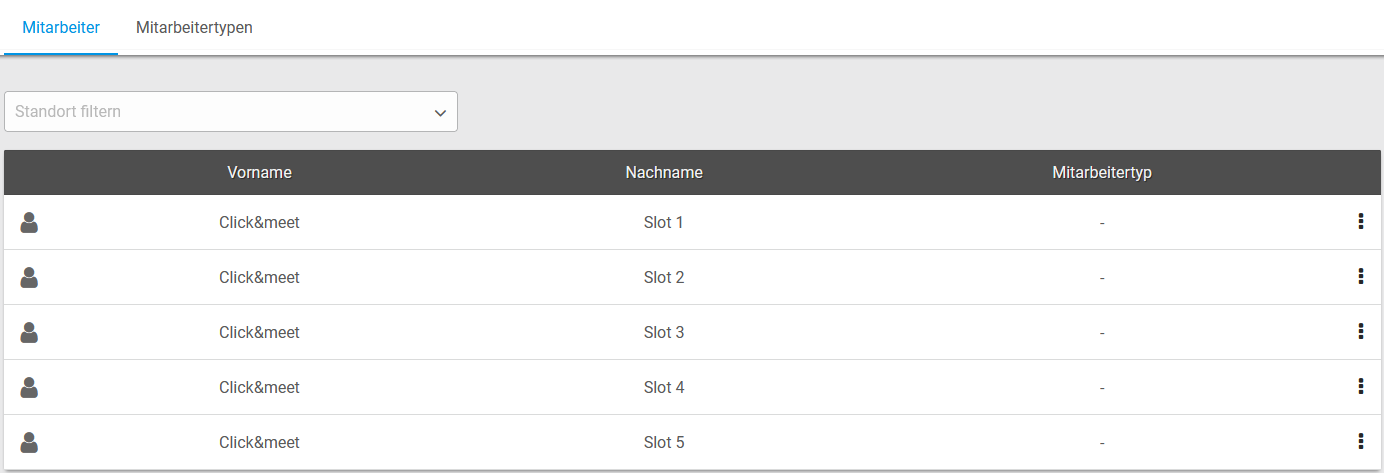Click Click&meet first name in Slot 5 row

click(x=259, y=442)
